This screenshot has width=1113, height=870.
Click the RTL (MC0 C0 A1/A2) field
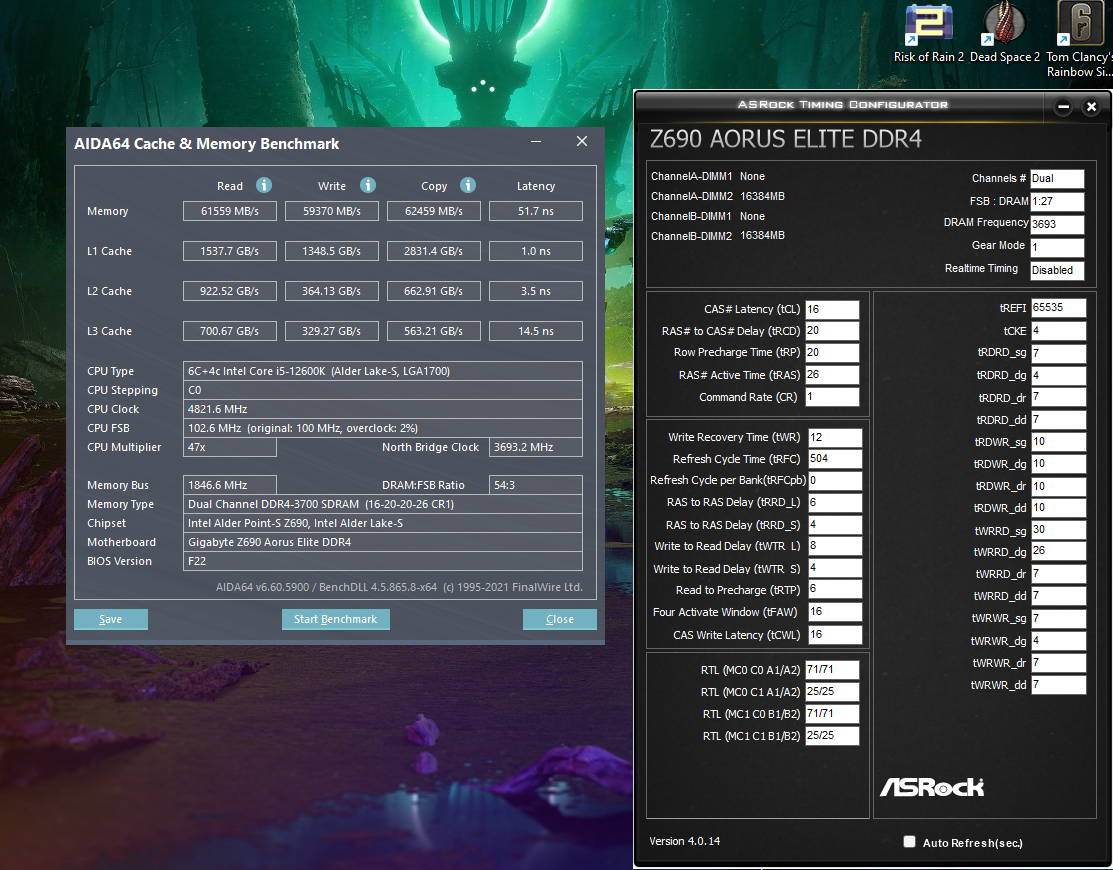832,670
